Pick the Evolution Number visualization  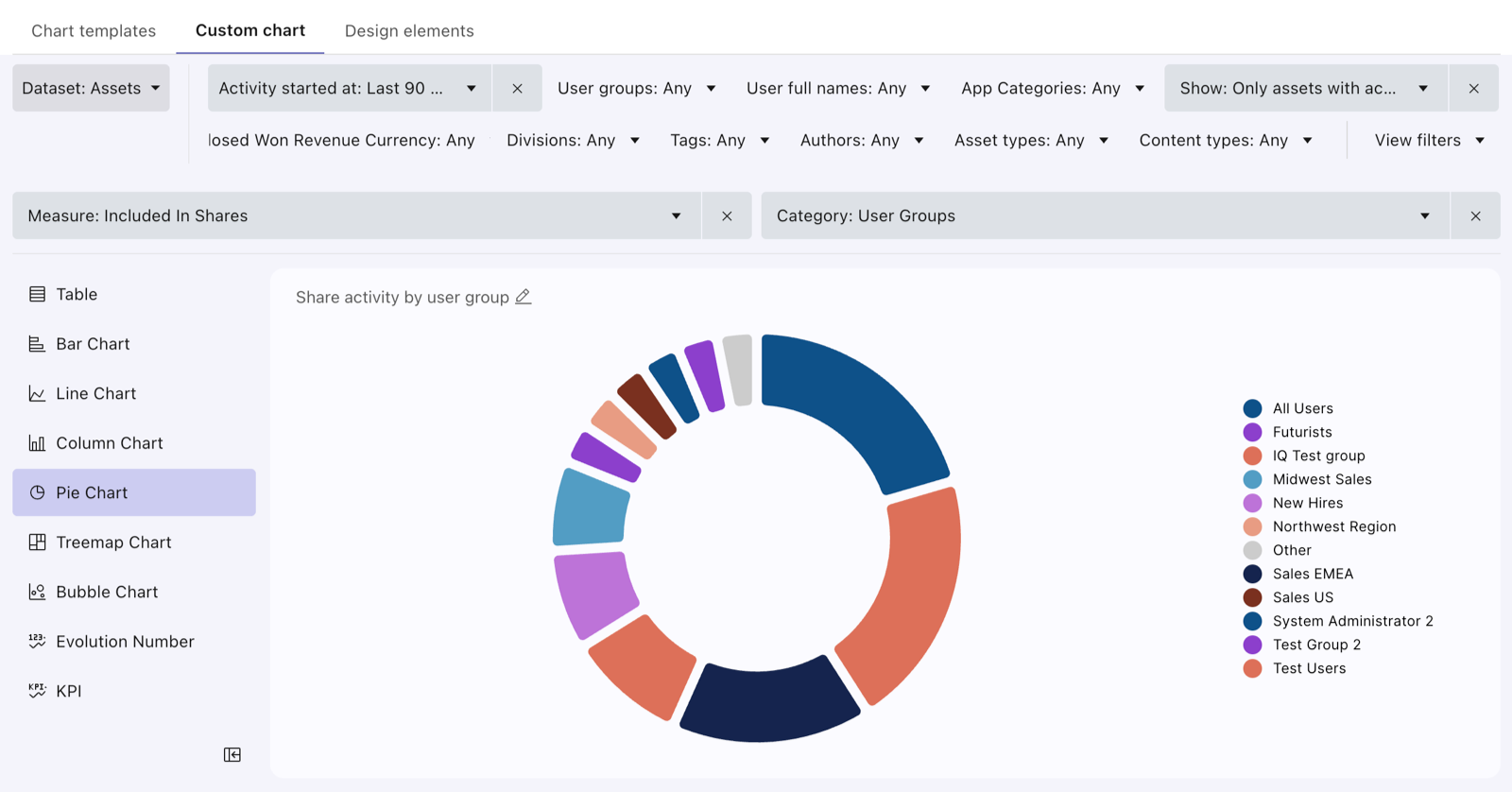point(134,641)
